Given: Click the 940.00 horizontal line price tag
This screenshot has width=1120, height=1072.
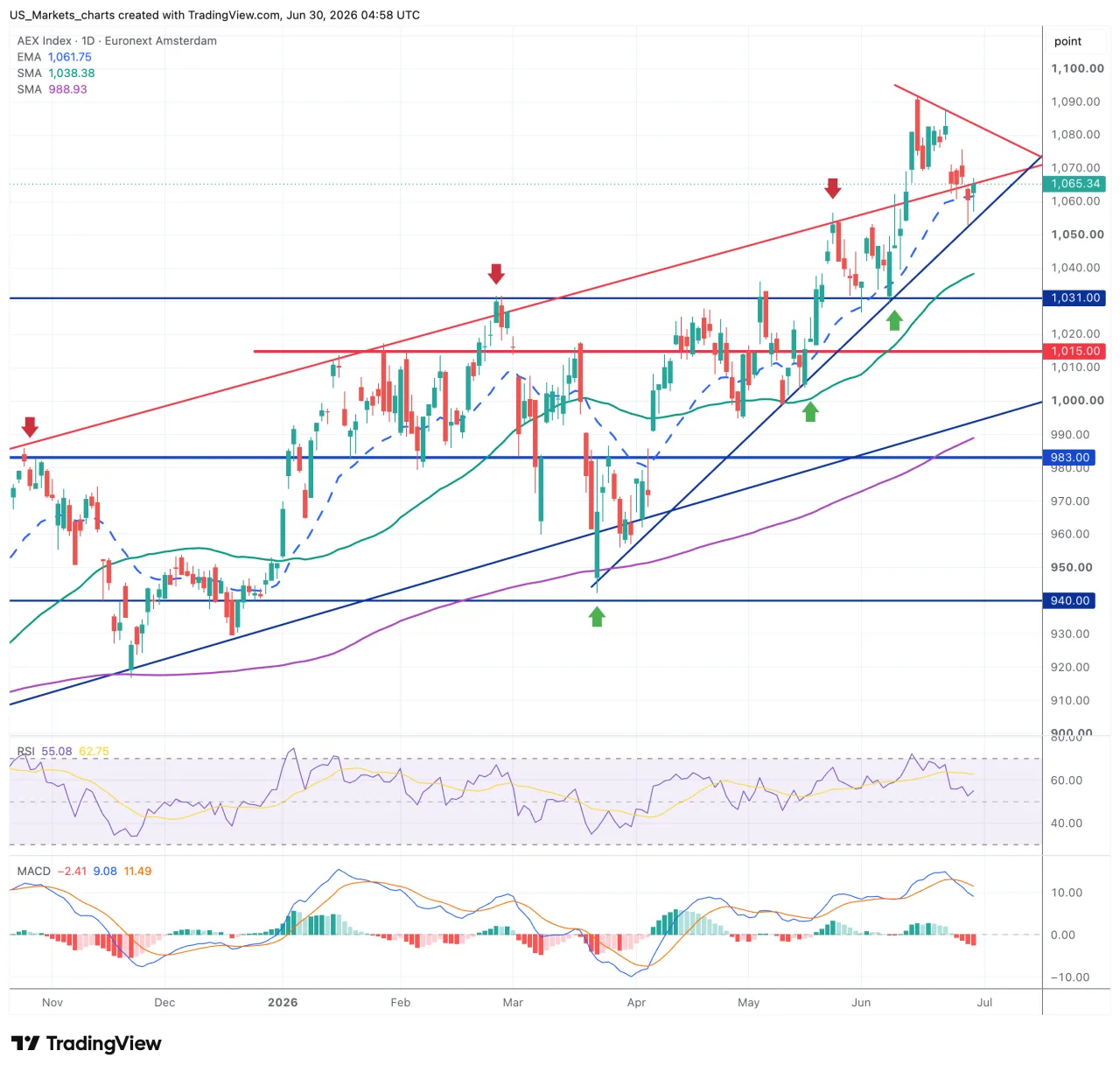Looking at the screenshot, I should pyautogui.click(x=1069, y=600).
